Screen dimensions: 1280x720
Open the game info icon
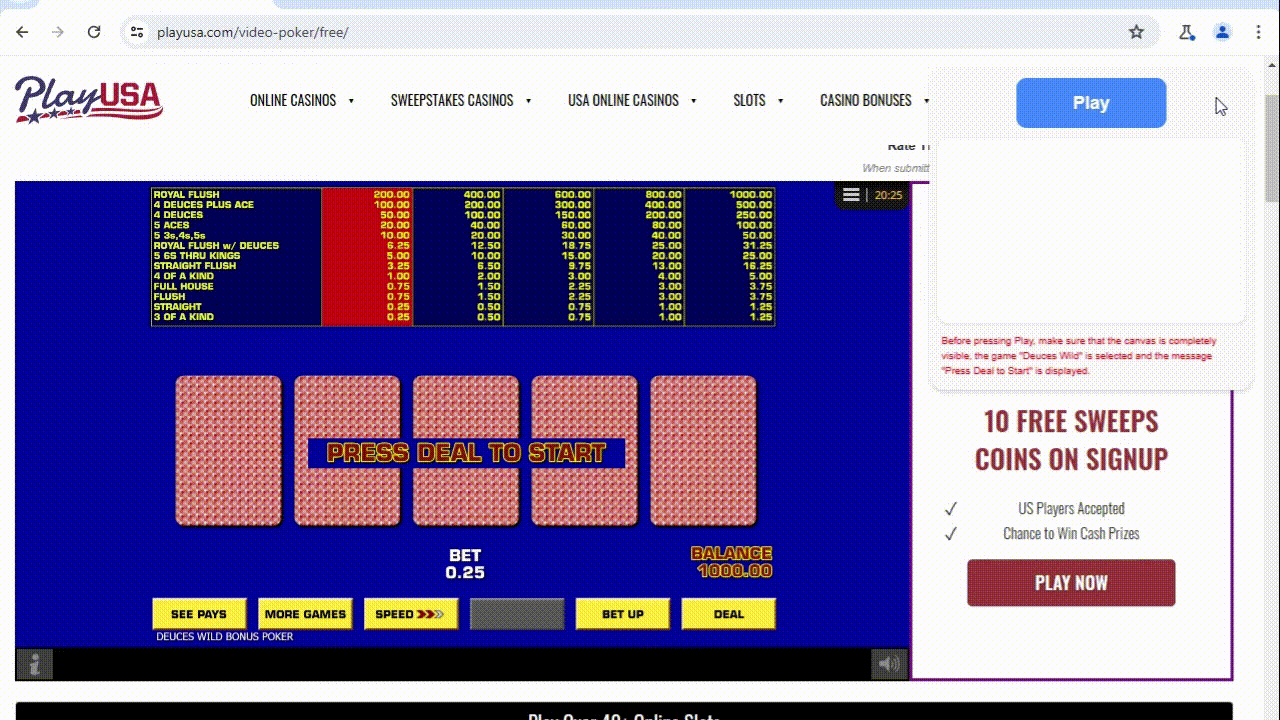(34, 664)
